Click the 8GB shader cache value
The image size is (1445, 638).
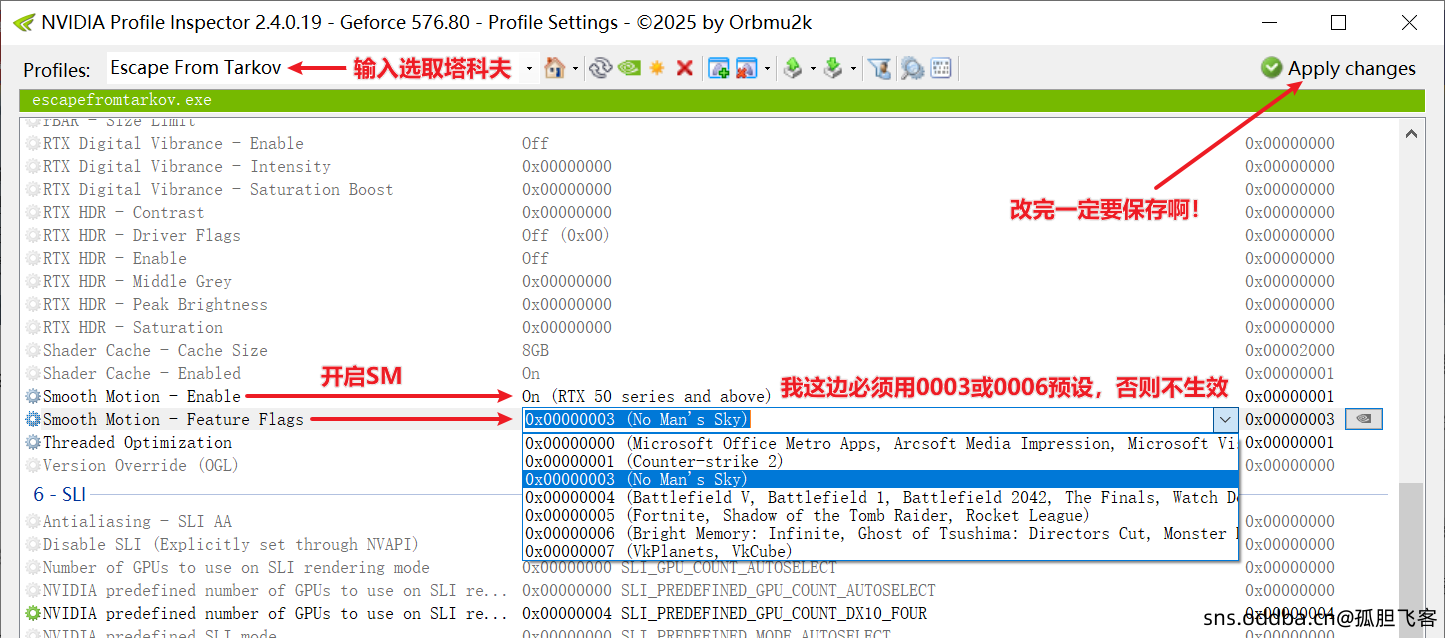(535, 350)
